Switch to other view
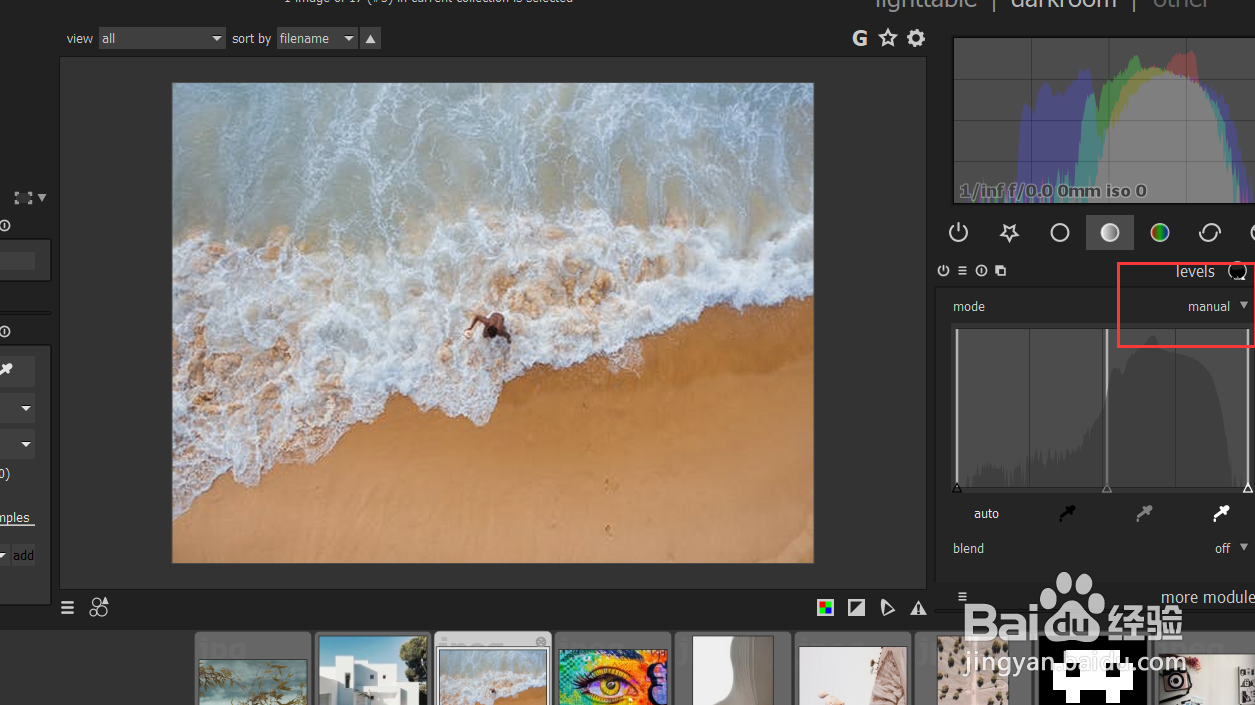Screen dimensions: 1255x705 pos(1180,3)
